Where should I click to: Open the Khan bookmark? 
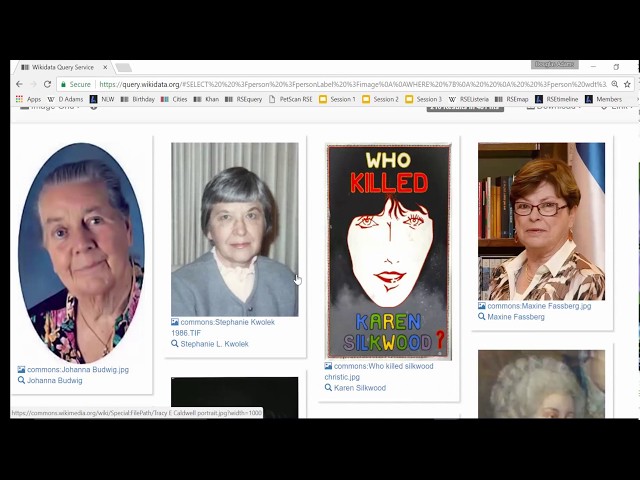coord(207,99)
